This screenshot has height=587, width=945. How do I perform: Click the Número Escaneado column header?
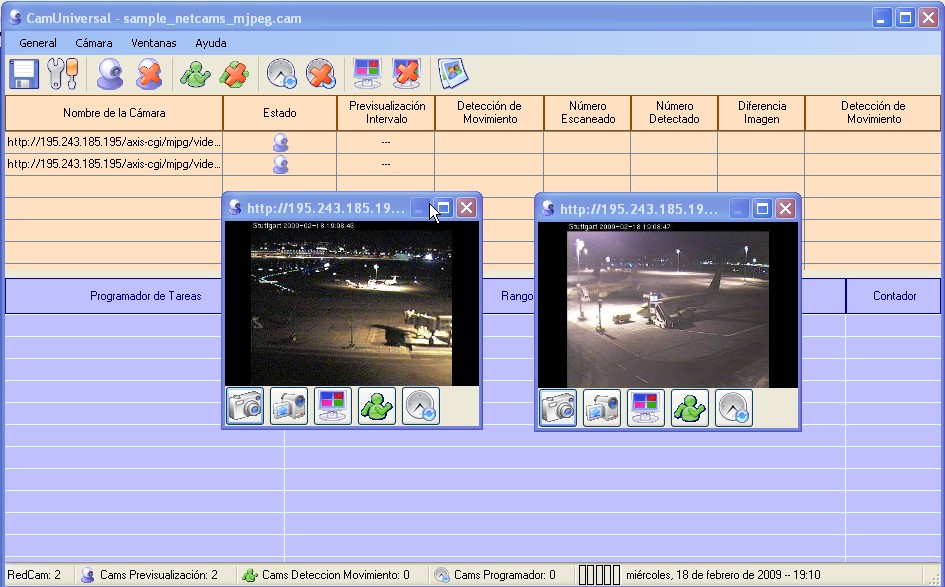(588, 113)
